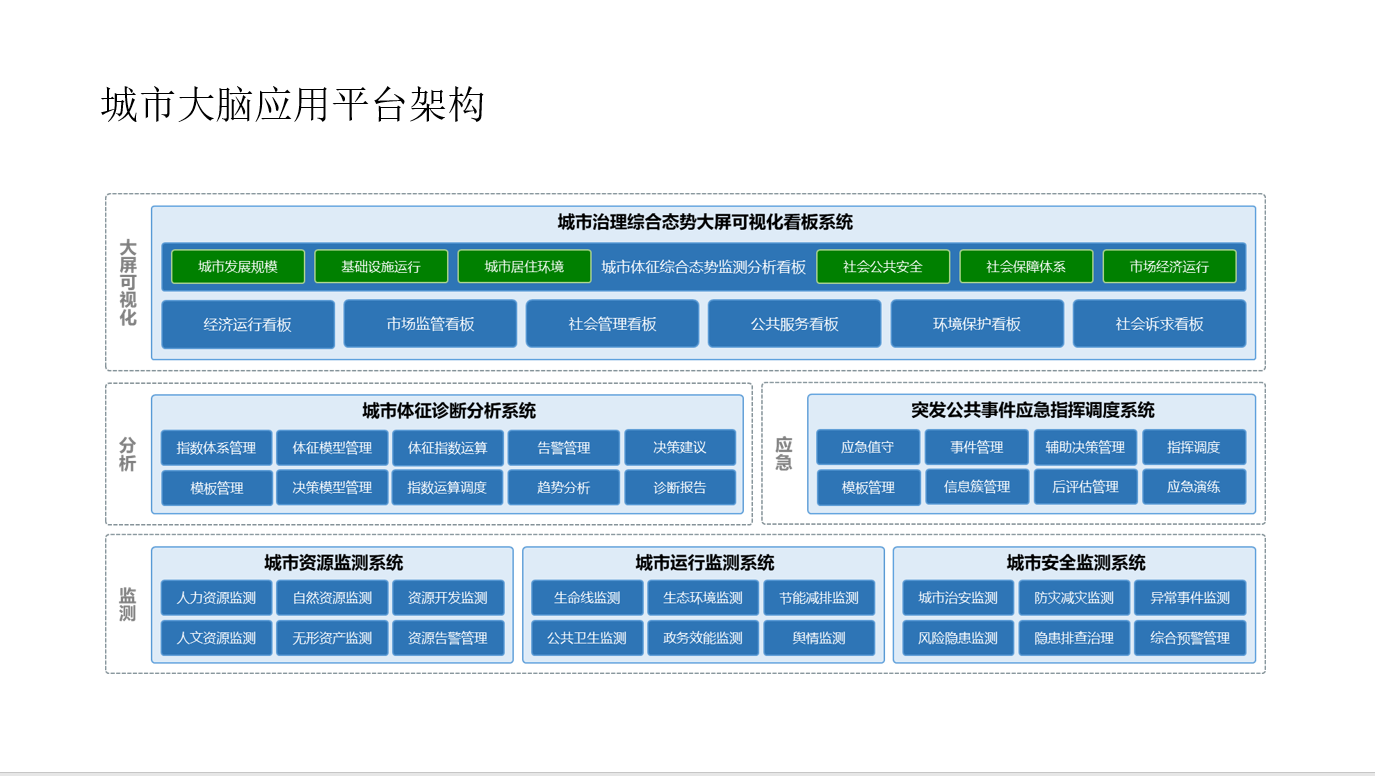The width and height of the screenshot is (1375, 776).
Task: Click the 城市治理综合态势大屏可视化看板系统 heading
Action: pyautogui.click(x=705, y=222)
